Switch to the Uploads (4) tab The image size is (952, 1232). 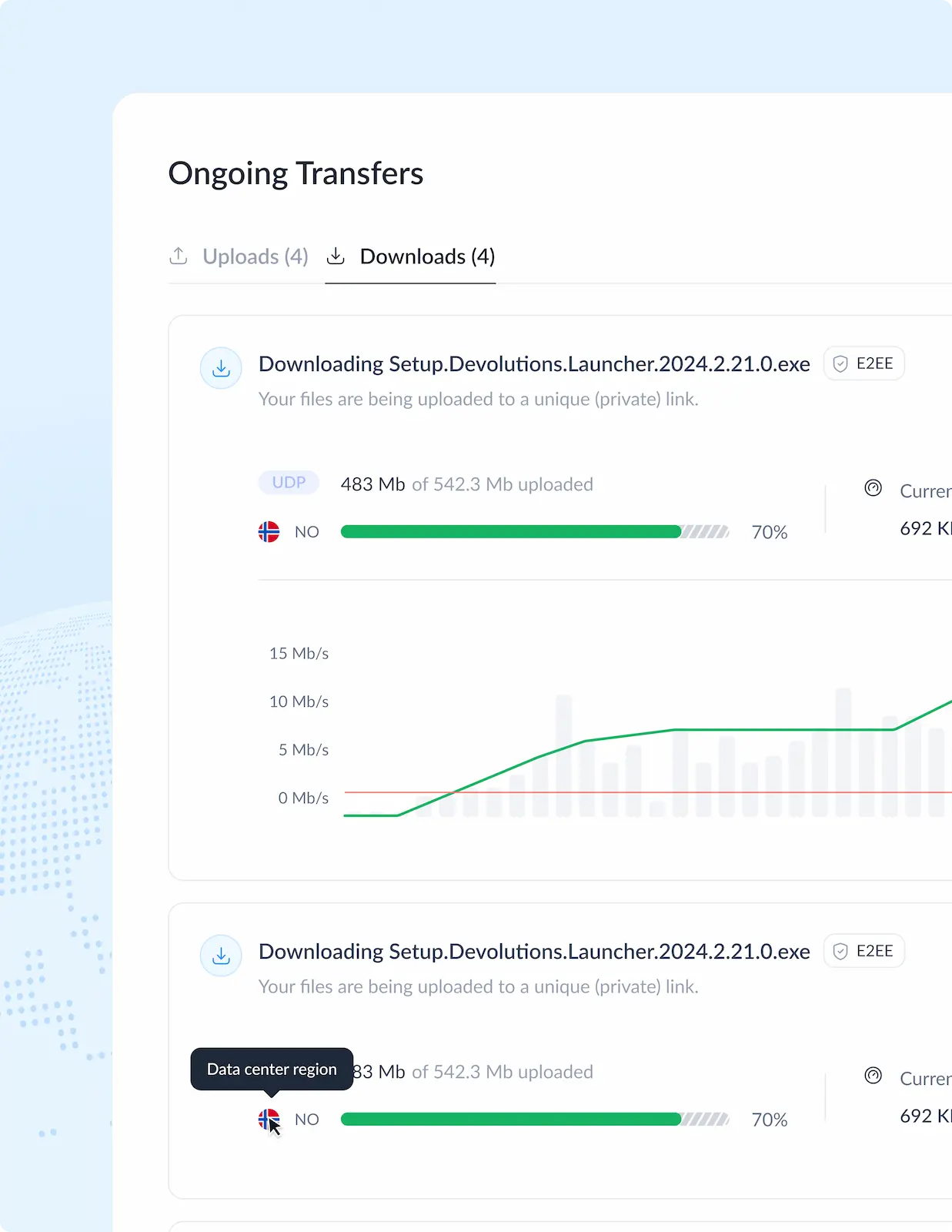239,256
